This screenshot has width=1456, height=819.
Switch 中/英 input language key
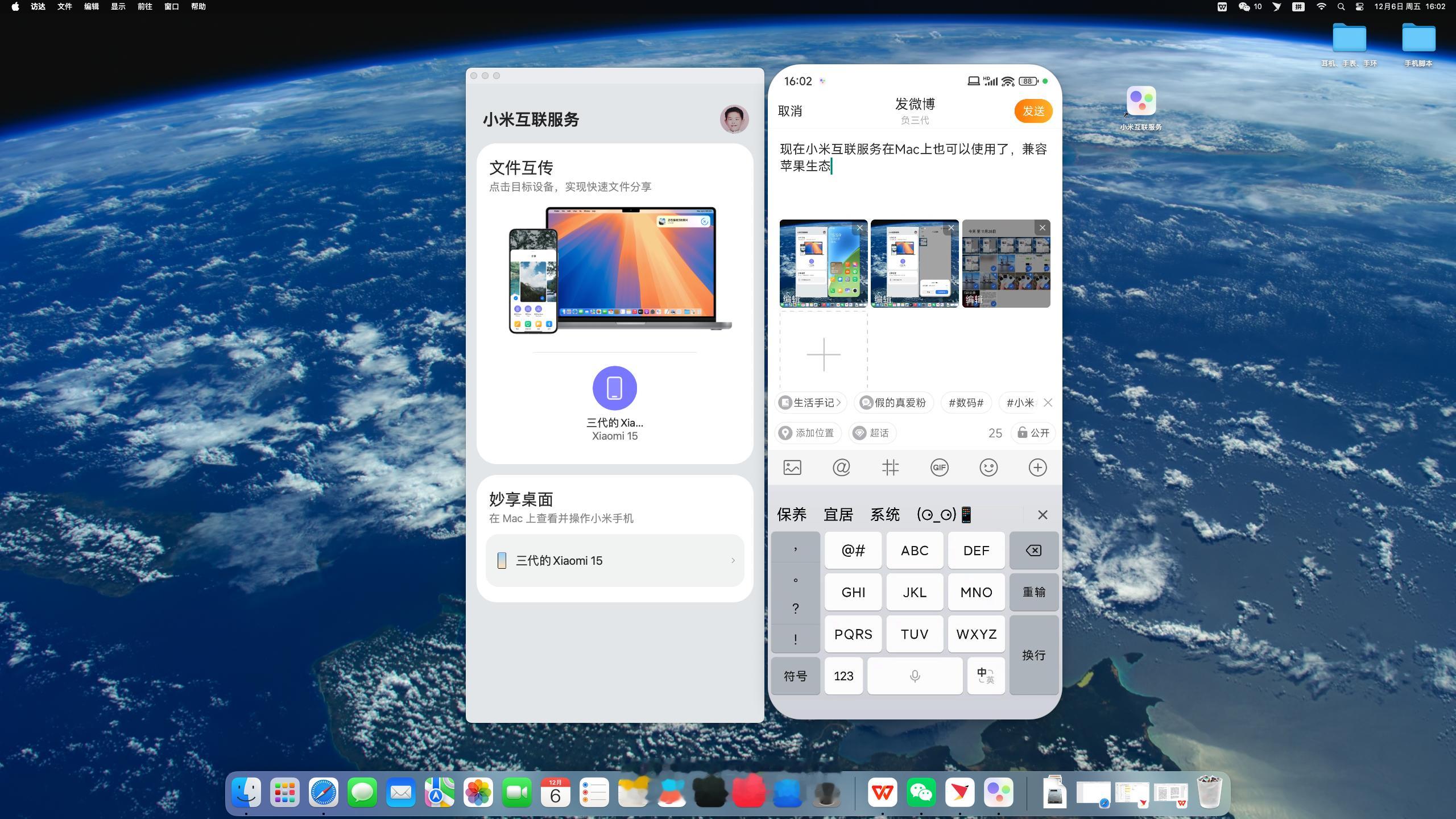[x=986, y=676]
